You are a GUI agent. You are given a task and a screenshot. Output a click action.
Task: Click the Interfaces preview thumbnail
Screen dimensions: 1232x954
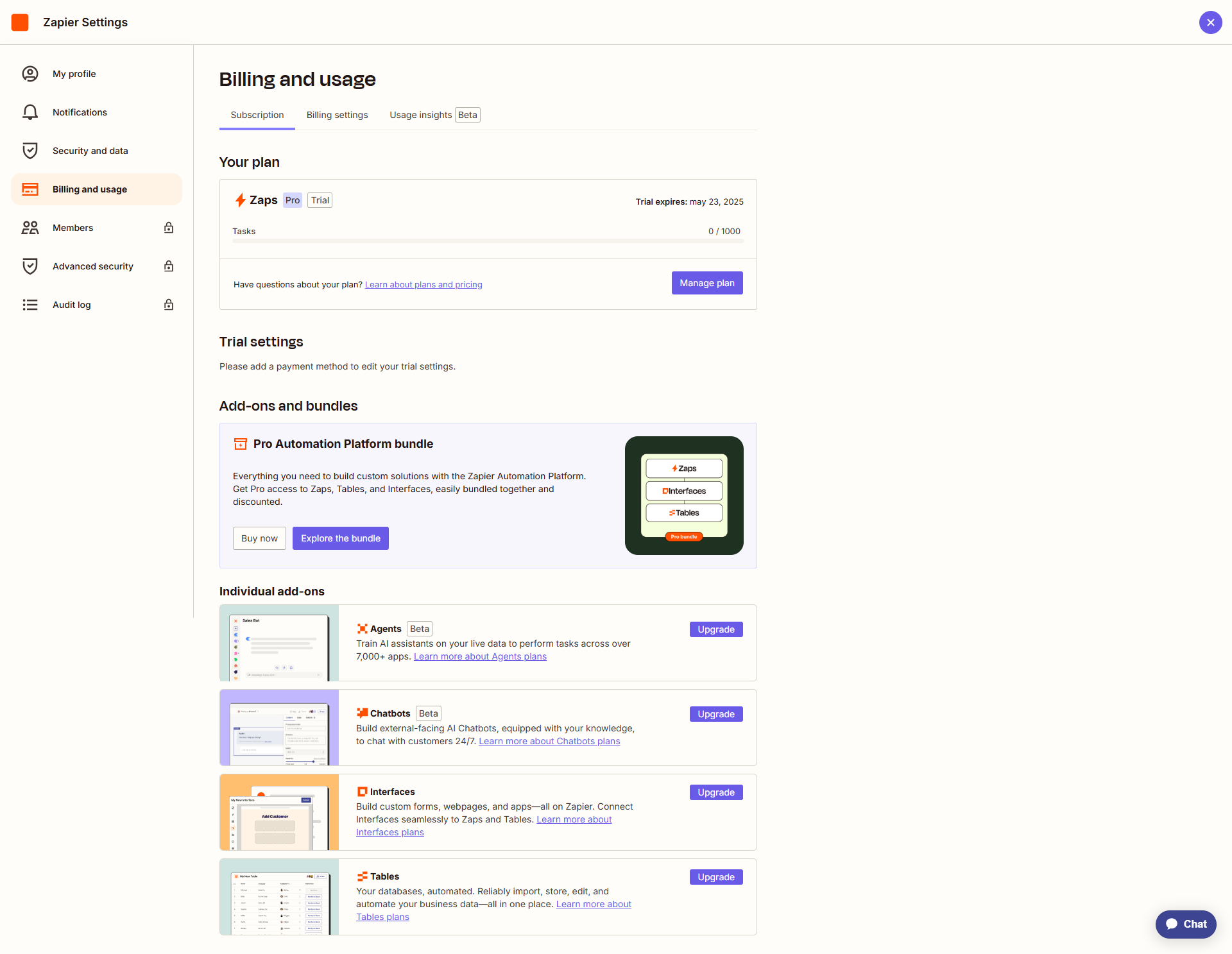pyautogui.click(x=279, y=812)
